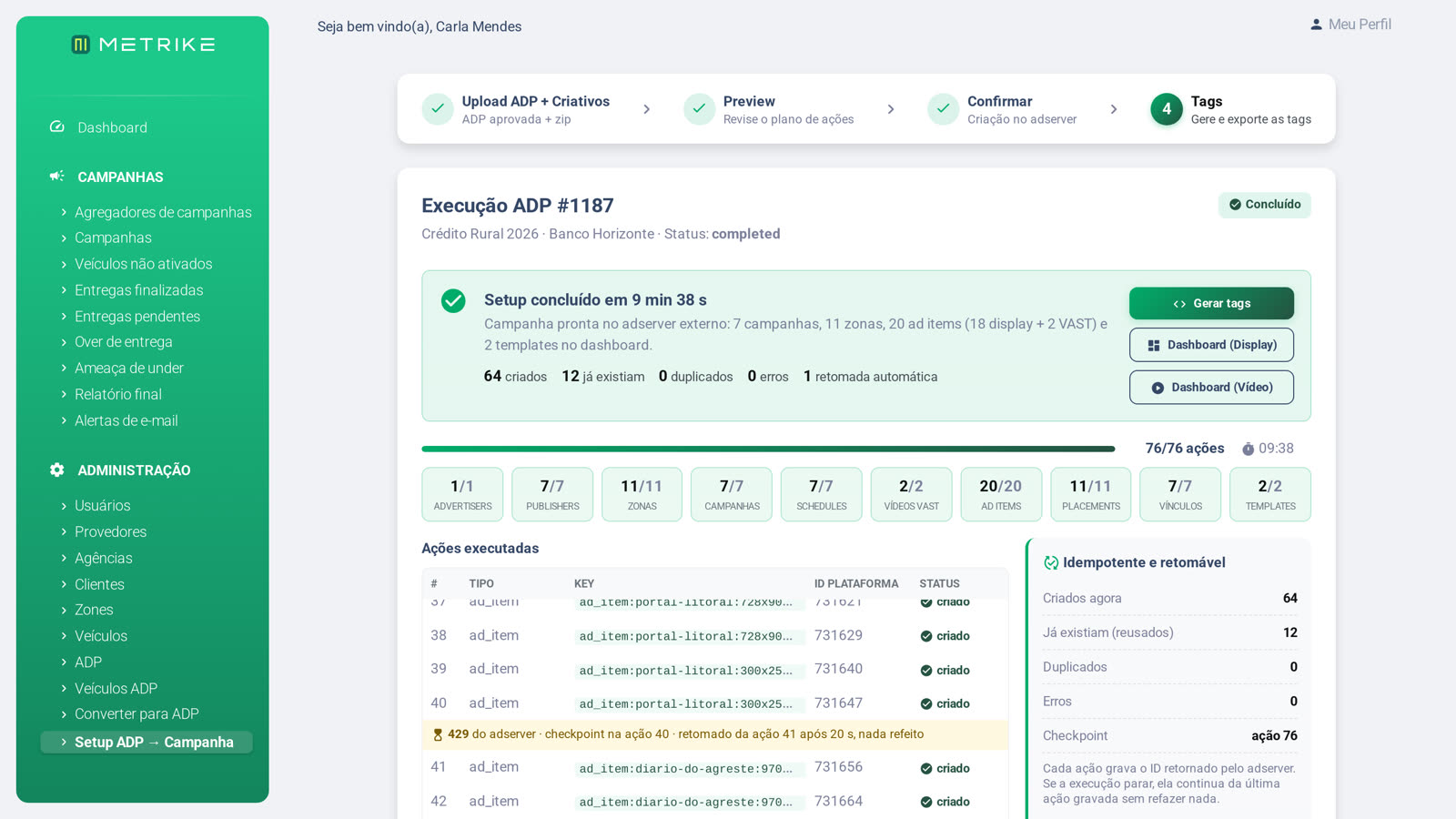Click the criado status in row 42
1456x819 pixels.
945,802
